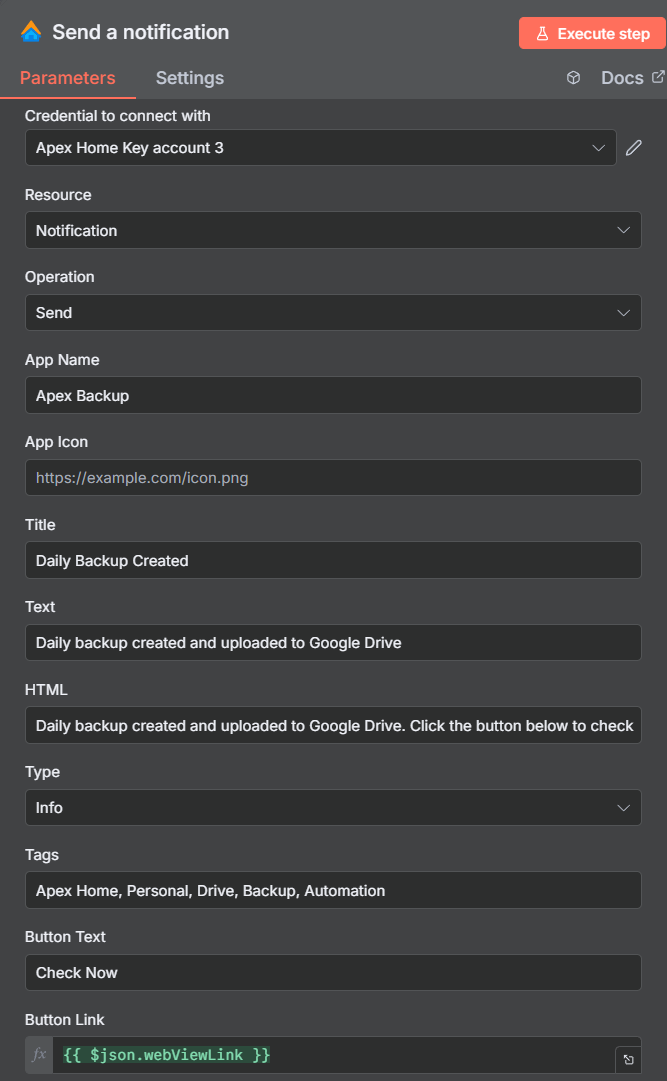667x1081 pixels.
Task: Select the pencil icon to edit credential
Action: [x=634, y=147]
